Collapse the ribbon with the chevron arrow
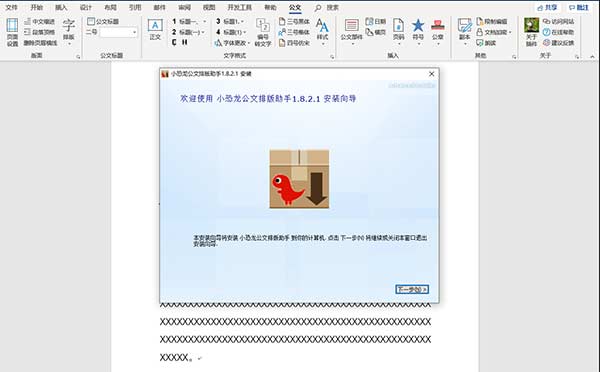The height and width of the screenshot is (372, 600). point(592,56)
